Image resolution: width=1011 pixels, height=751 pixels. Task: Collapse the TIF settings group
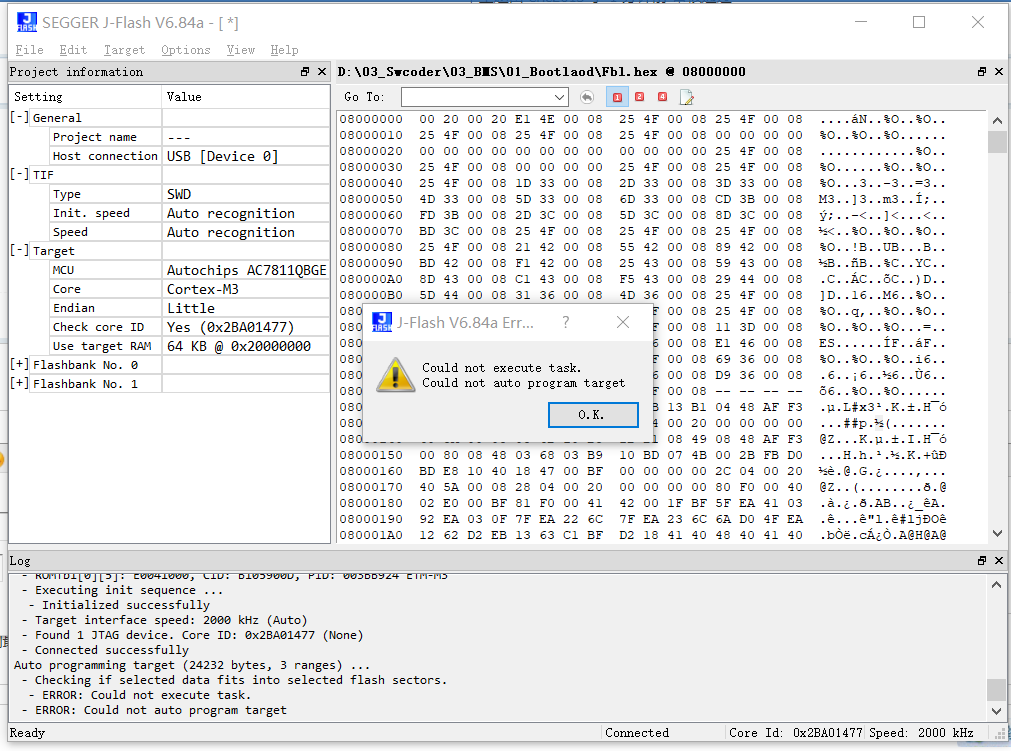(x=19, y=174)
